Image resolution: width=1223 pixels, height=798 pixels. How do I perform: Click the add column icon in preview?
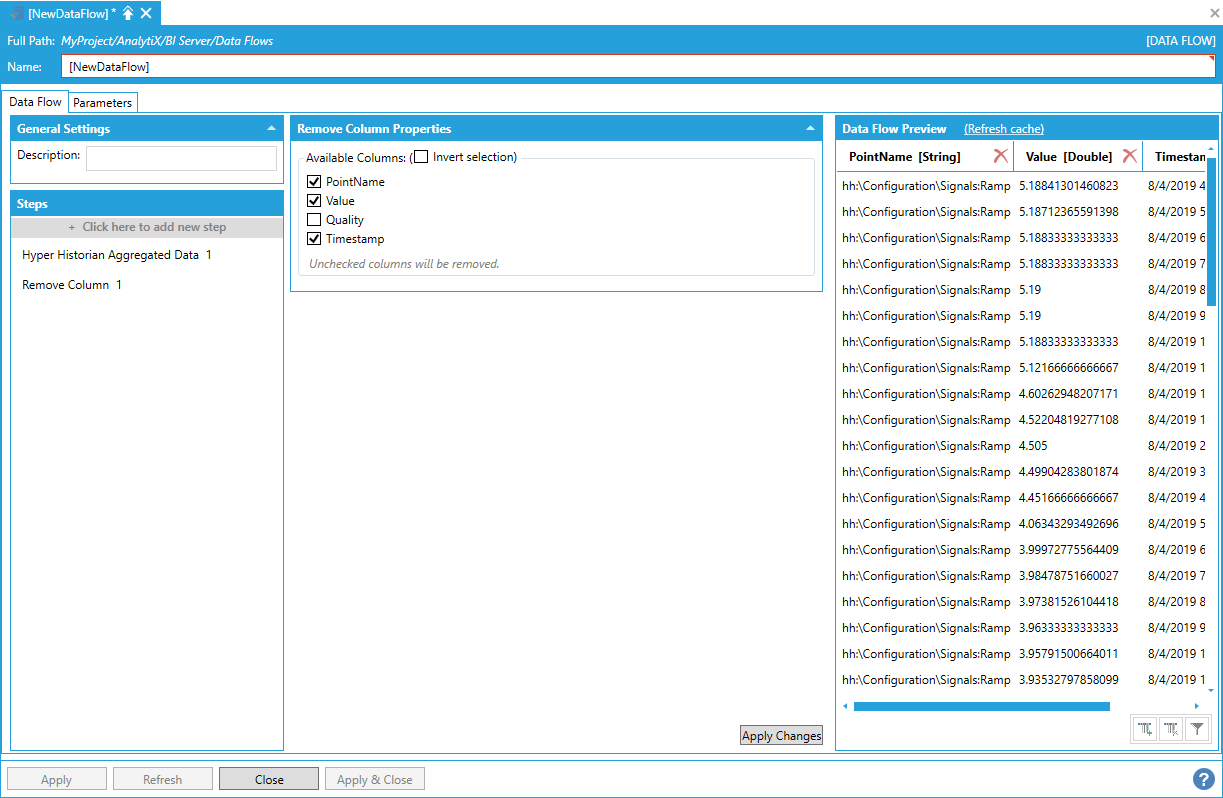tap(1145, 730)
